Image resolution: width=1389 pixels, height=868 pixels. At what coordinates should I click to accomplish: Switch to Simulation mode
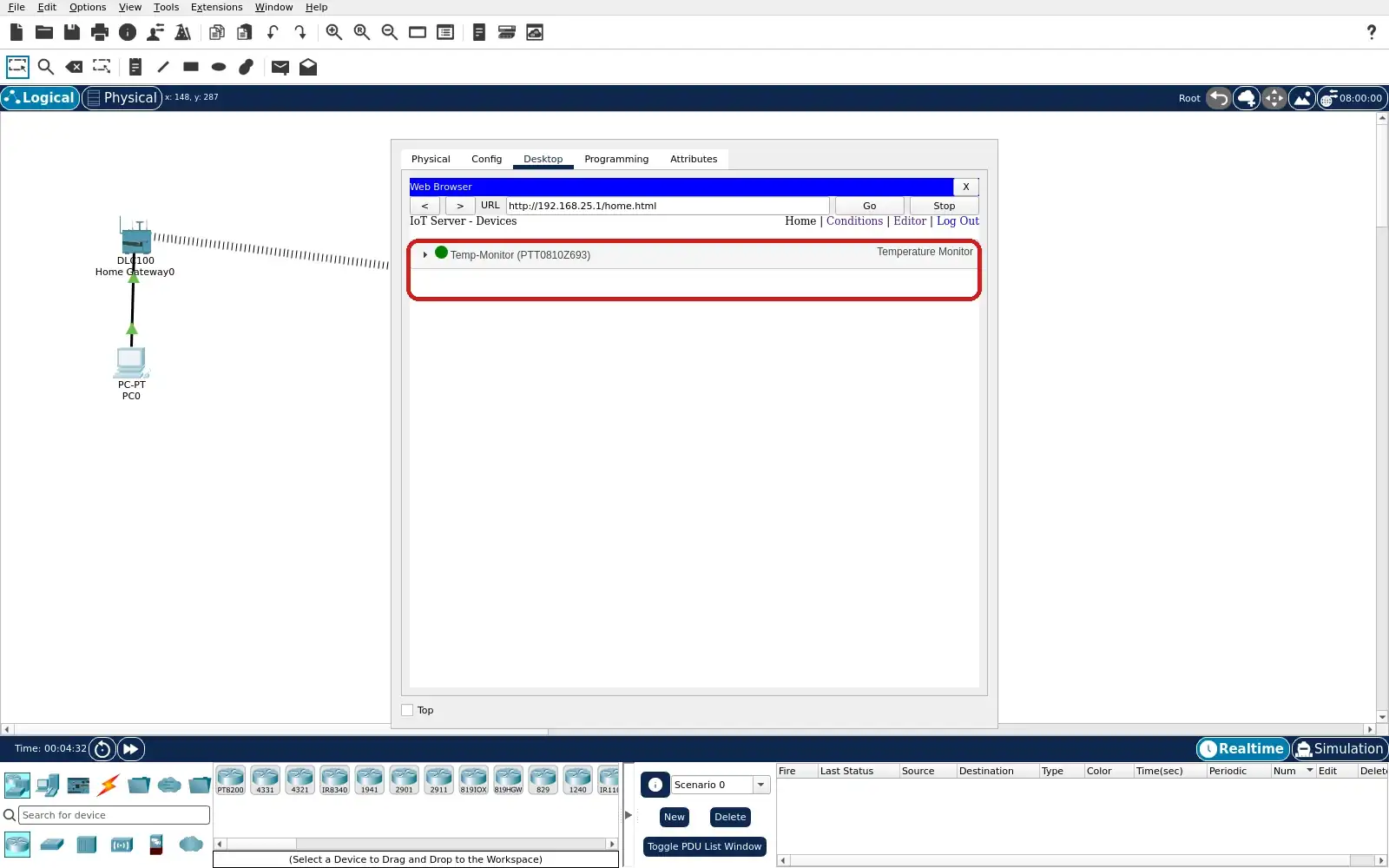point(1340,749)
